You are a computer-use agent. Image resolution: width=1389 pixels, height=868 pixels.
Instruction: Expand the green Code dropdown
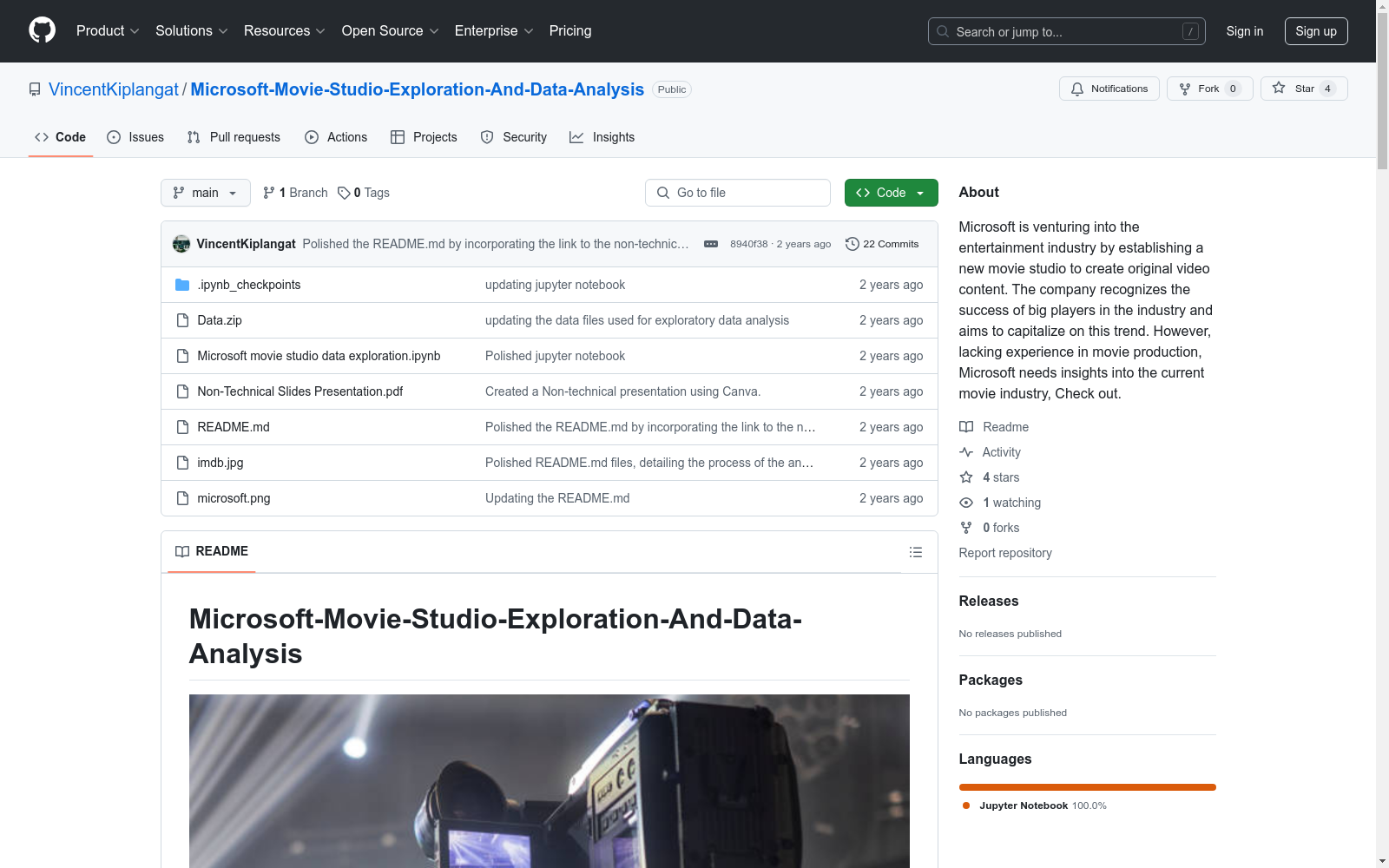click(892, 193)
